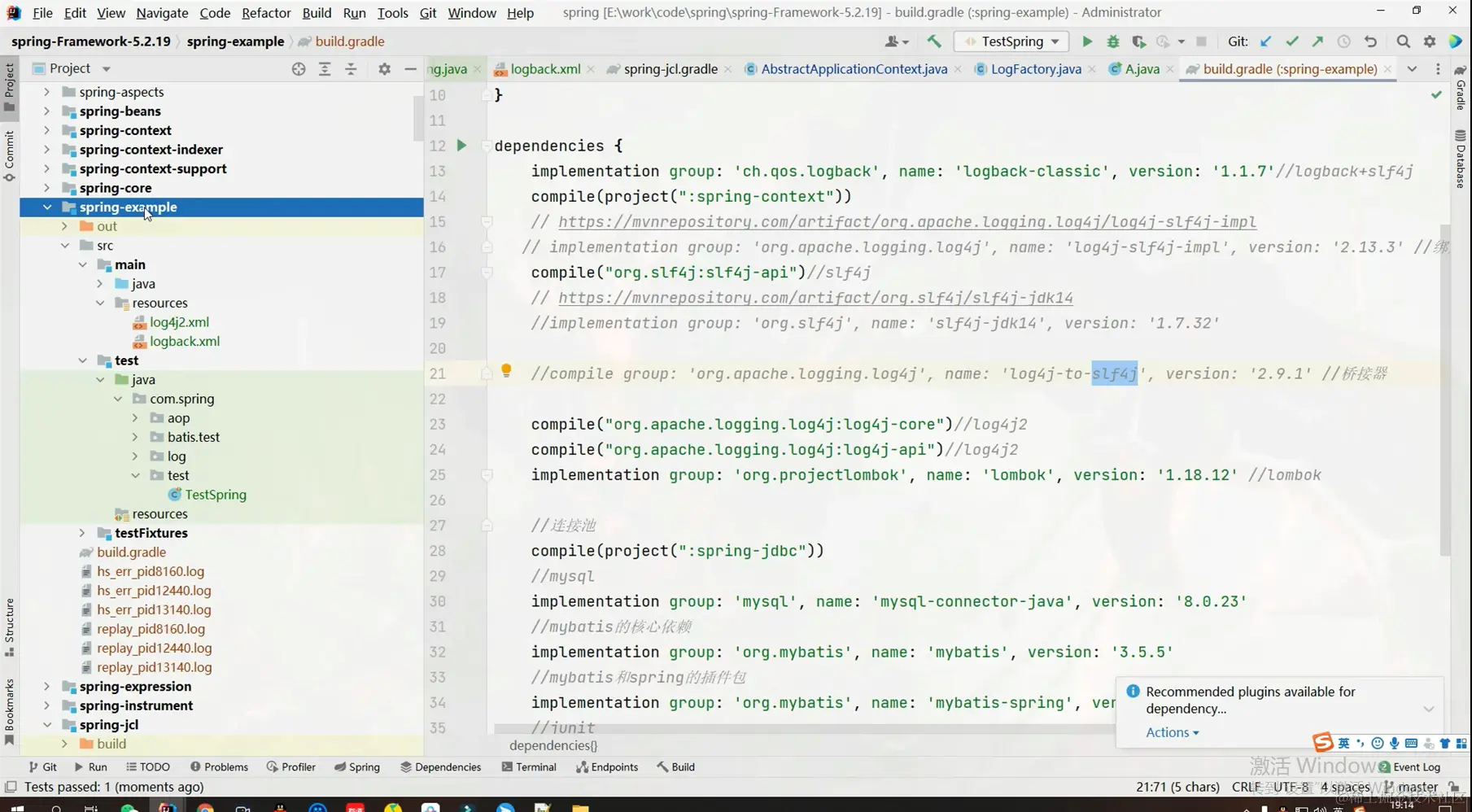Open Commit tool window on left
Screen dimensions: 1472x812
click(x=10, y=155)
